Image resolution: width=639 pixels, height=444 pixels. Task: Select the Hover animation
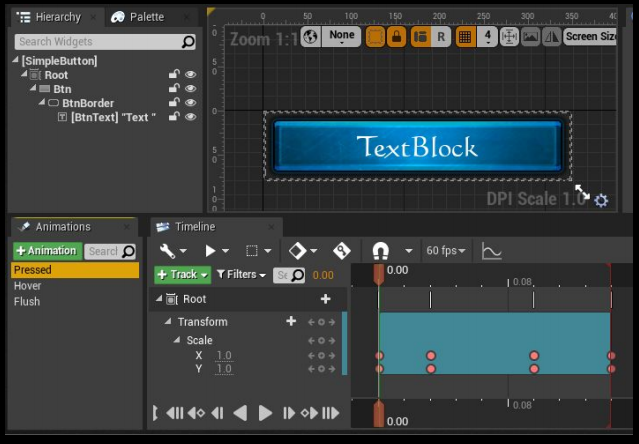click(28, 286)
